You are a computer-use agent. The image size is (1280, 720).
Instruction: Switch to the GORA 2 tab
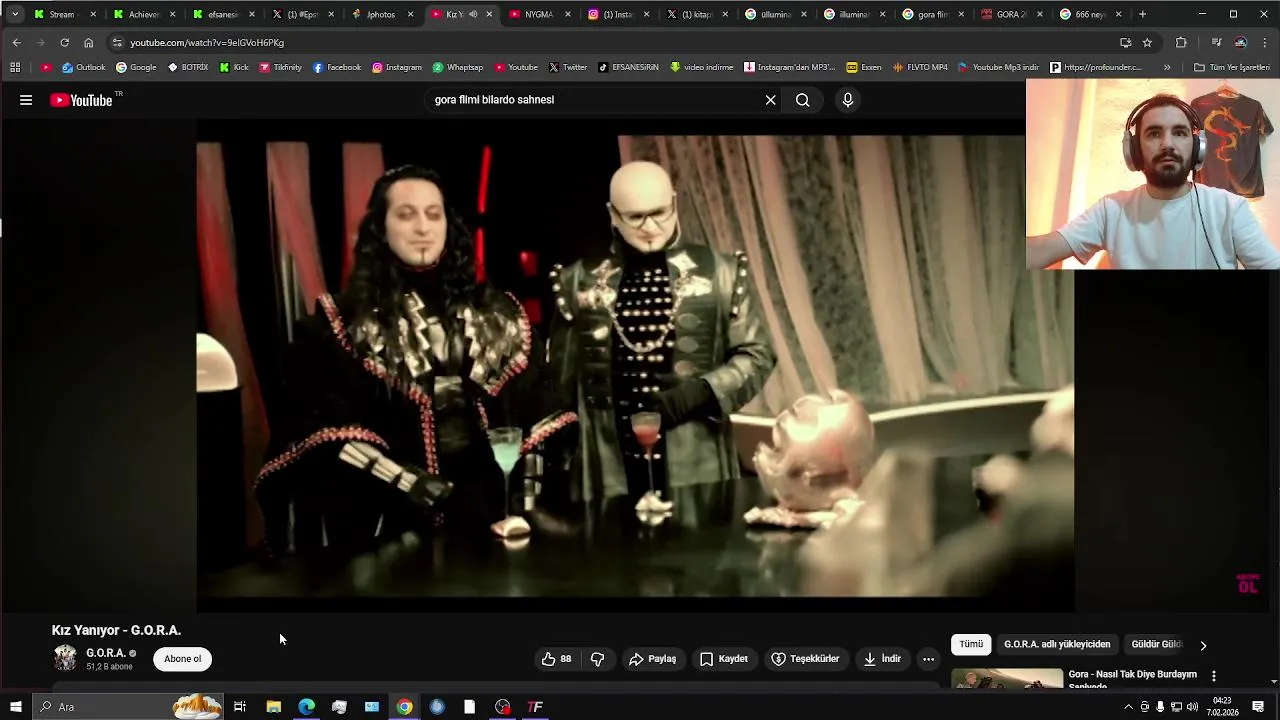[x=1013, y=14]
